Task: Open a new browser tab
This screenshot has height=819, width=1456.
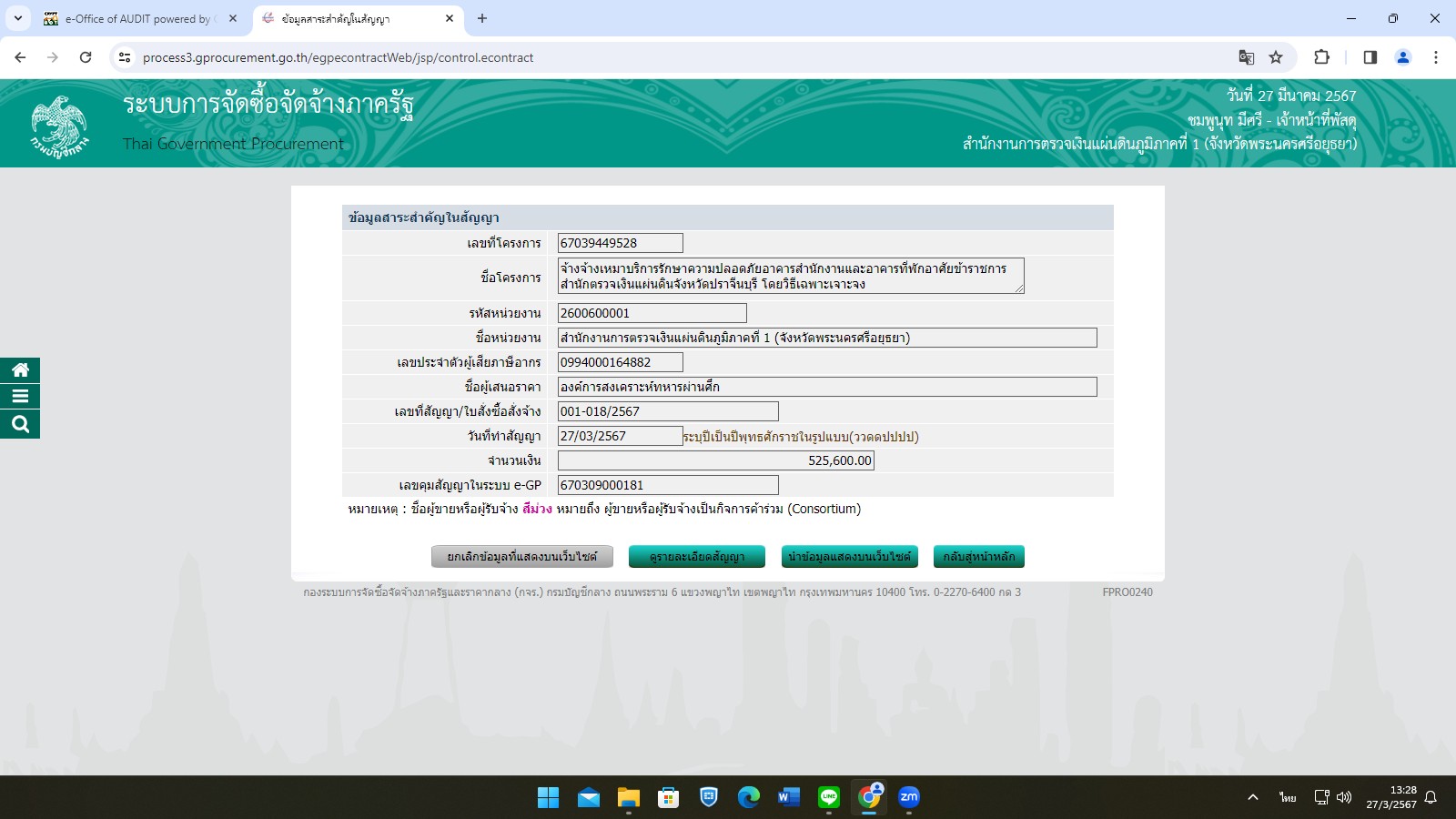Action: pos(482,18)
